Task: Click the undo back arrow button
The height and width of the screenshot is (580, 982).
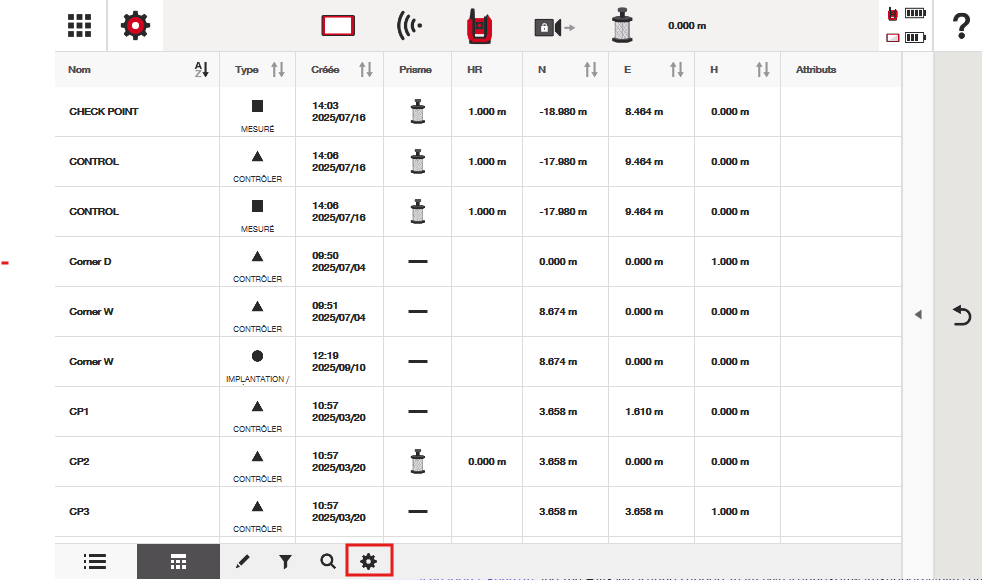Action: click(x=961, y=316)
